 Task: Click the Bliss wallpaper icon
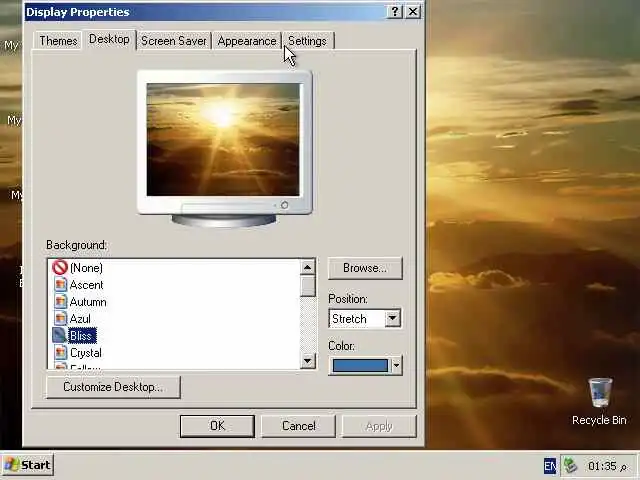pyautogui.click(x=60, y=336)
